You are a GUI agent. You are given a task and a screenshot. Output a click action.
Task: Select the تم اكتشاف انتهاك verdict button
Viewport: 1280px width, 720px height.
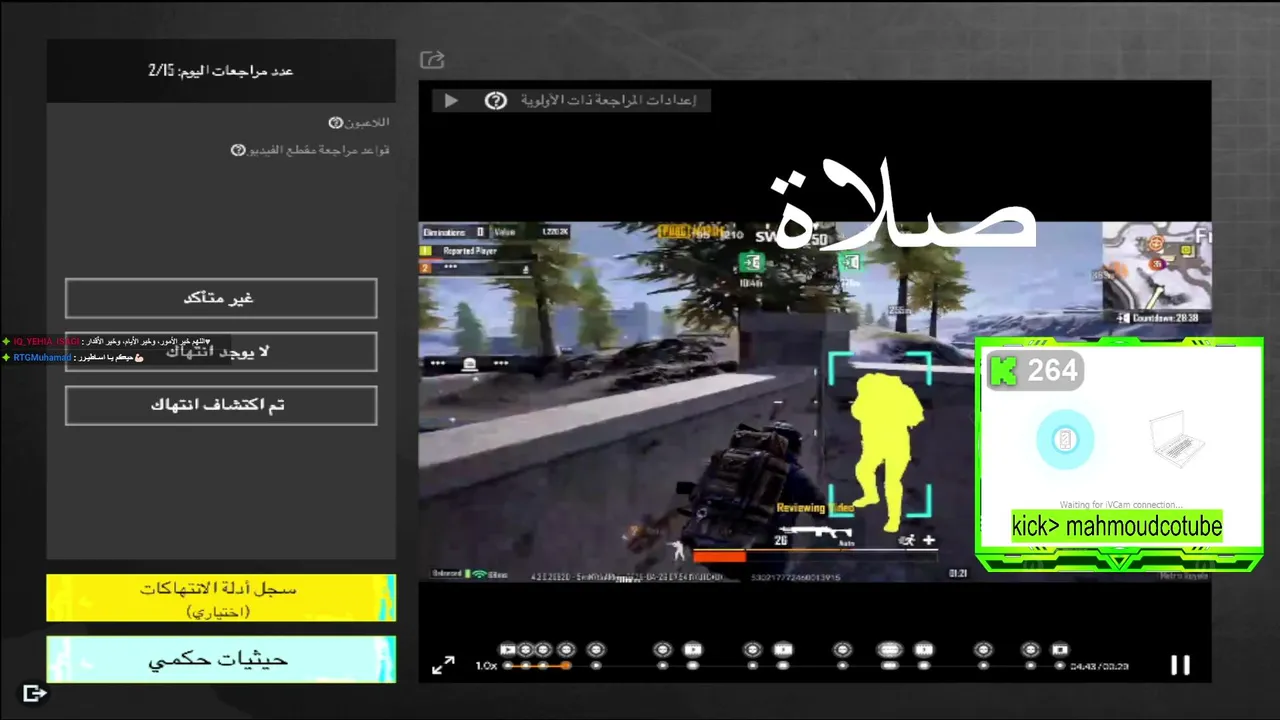221,405
